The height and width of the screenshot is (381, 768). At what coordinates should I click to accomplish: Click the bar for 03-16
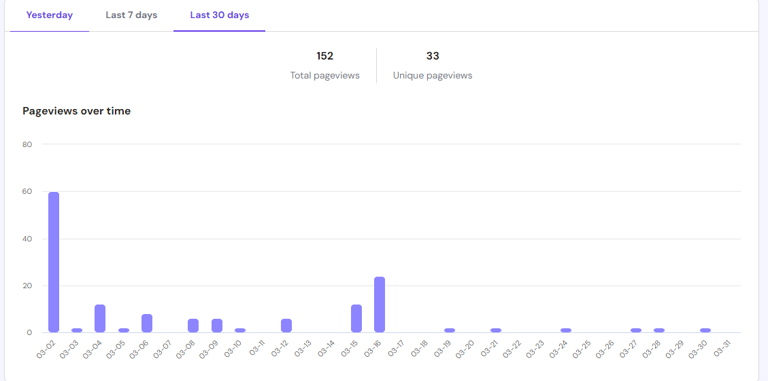(x=380, y=305)
